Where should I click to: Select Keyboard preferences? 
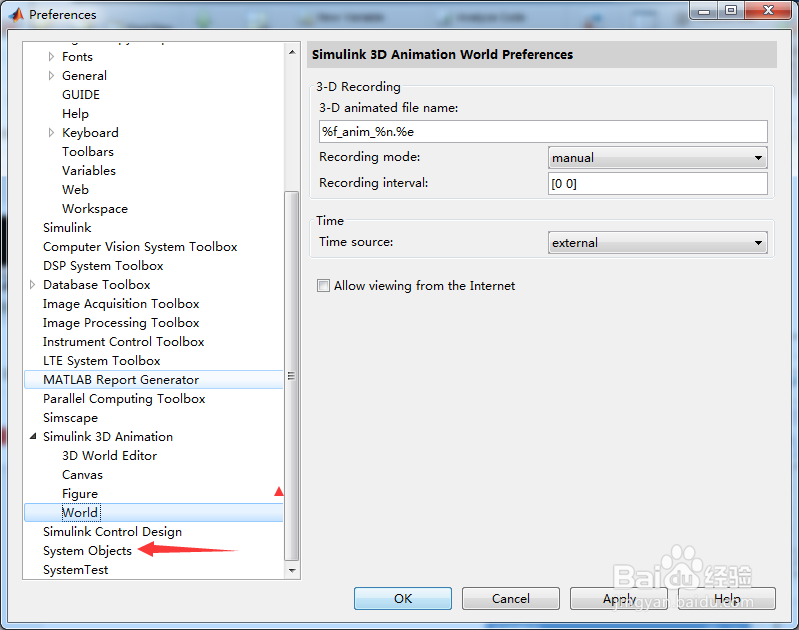click(x=90, y=133)
